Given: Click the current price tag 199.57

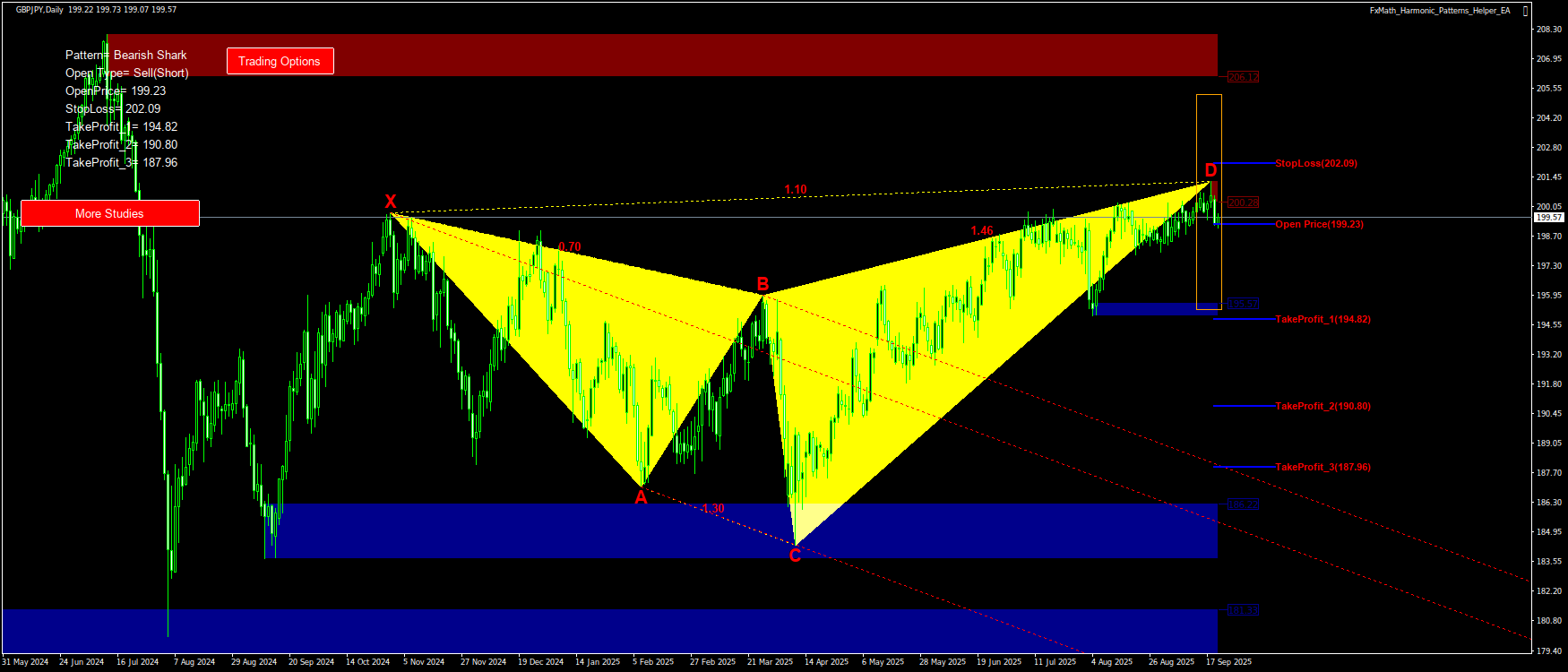Looking at the screenshot, I should pyautogui.click(x=1548, y=218).
